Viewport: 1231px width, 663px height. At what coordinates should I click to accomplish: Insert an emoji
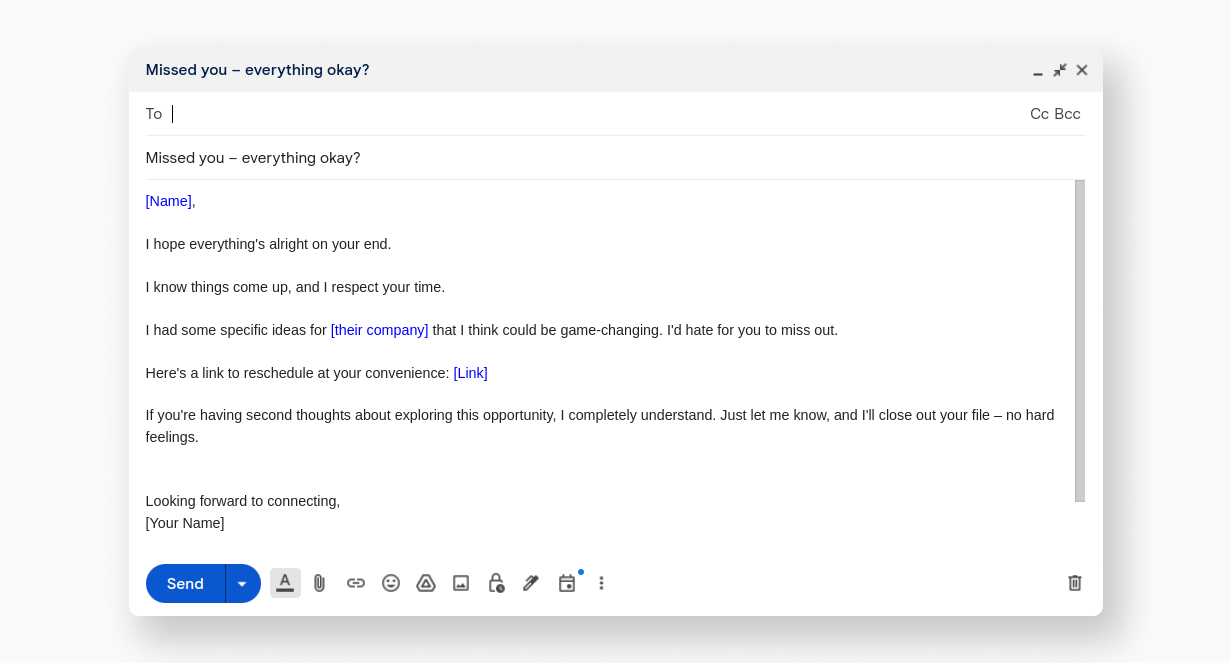point(390,583)
